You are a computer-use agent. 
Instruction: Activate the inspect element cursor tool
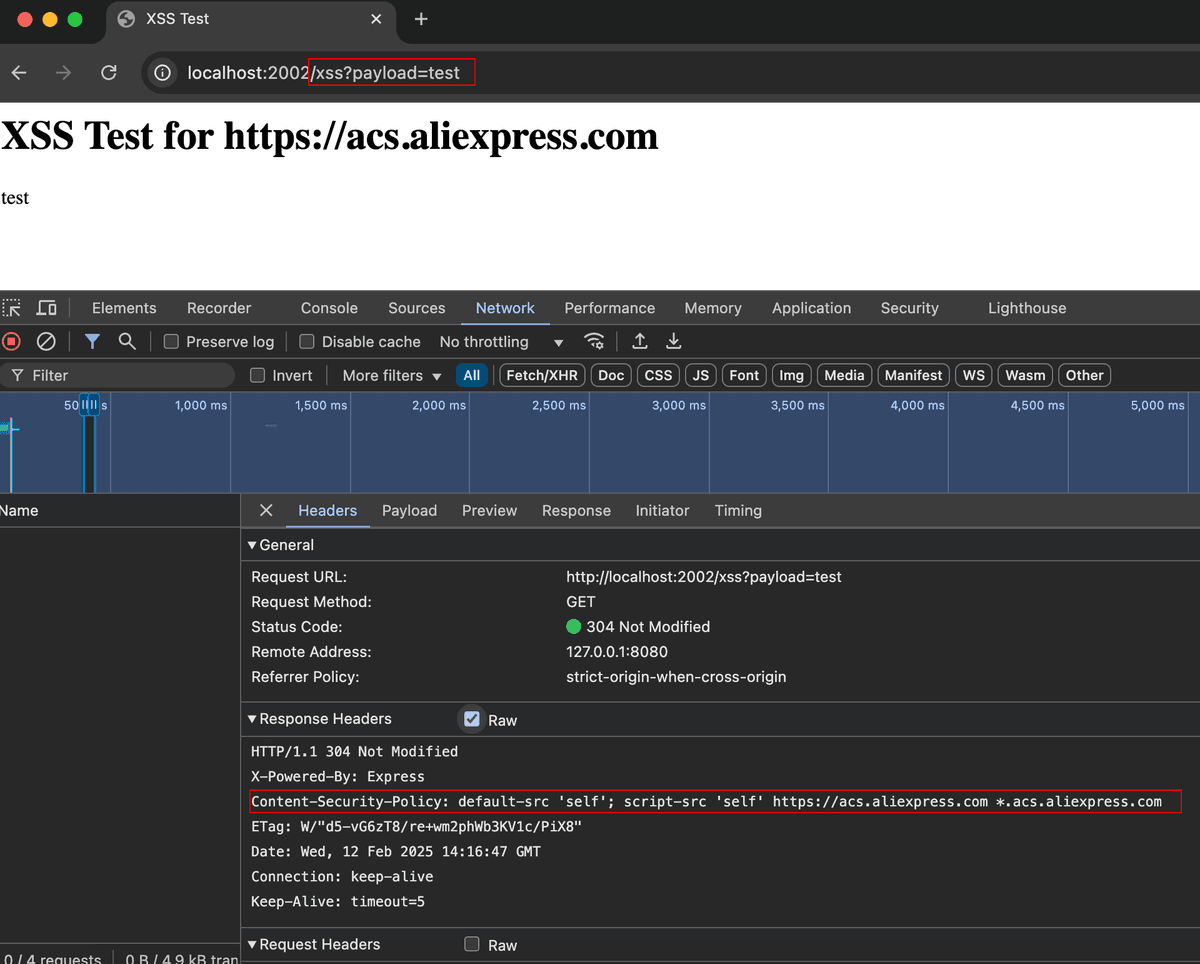[x=14, y=308]
